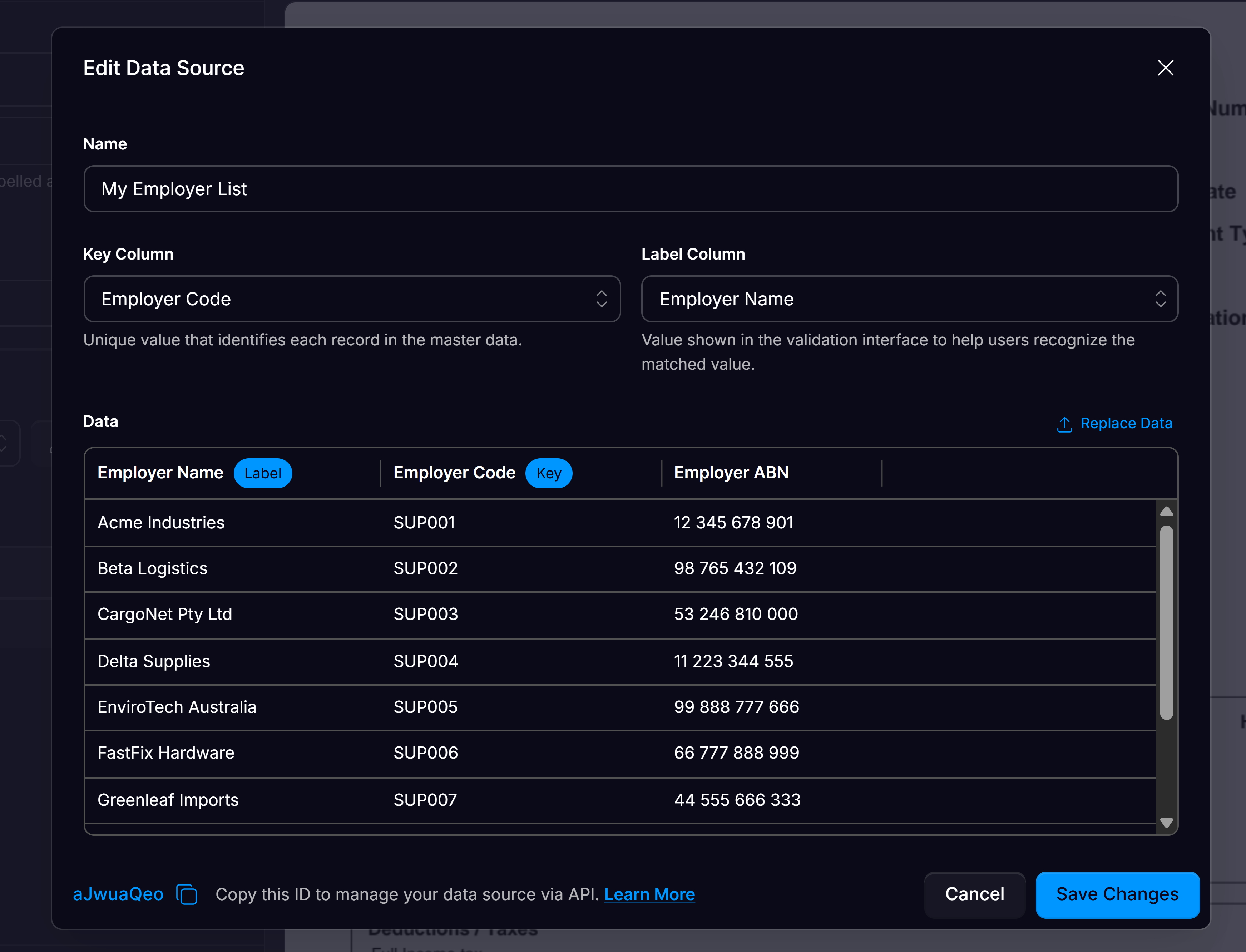Click the Replace Data link

[1126, 423]
